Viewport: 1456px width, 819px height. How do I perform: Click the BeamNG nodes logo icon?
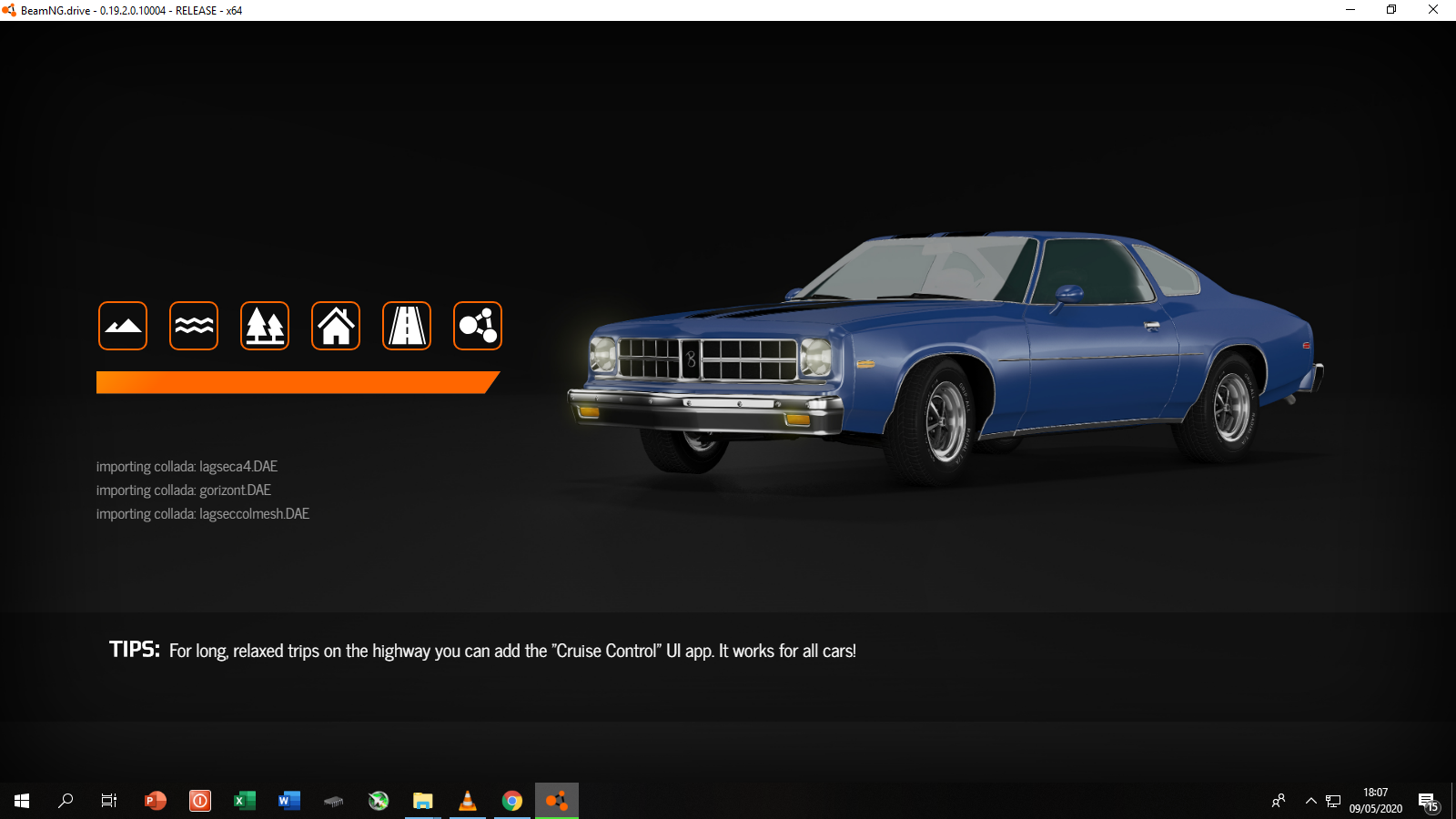click(x=478, y=326)
